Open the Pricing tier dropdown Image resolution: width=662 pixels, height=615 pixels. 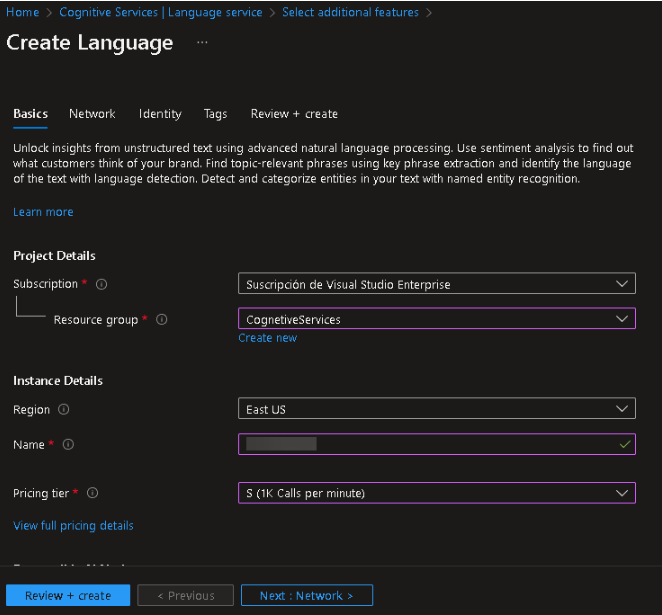point(436,493)
